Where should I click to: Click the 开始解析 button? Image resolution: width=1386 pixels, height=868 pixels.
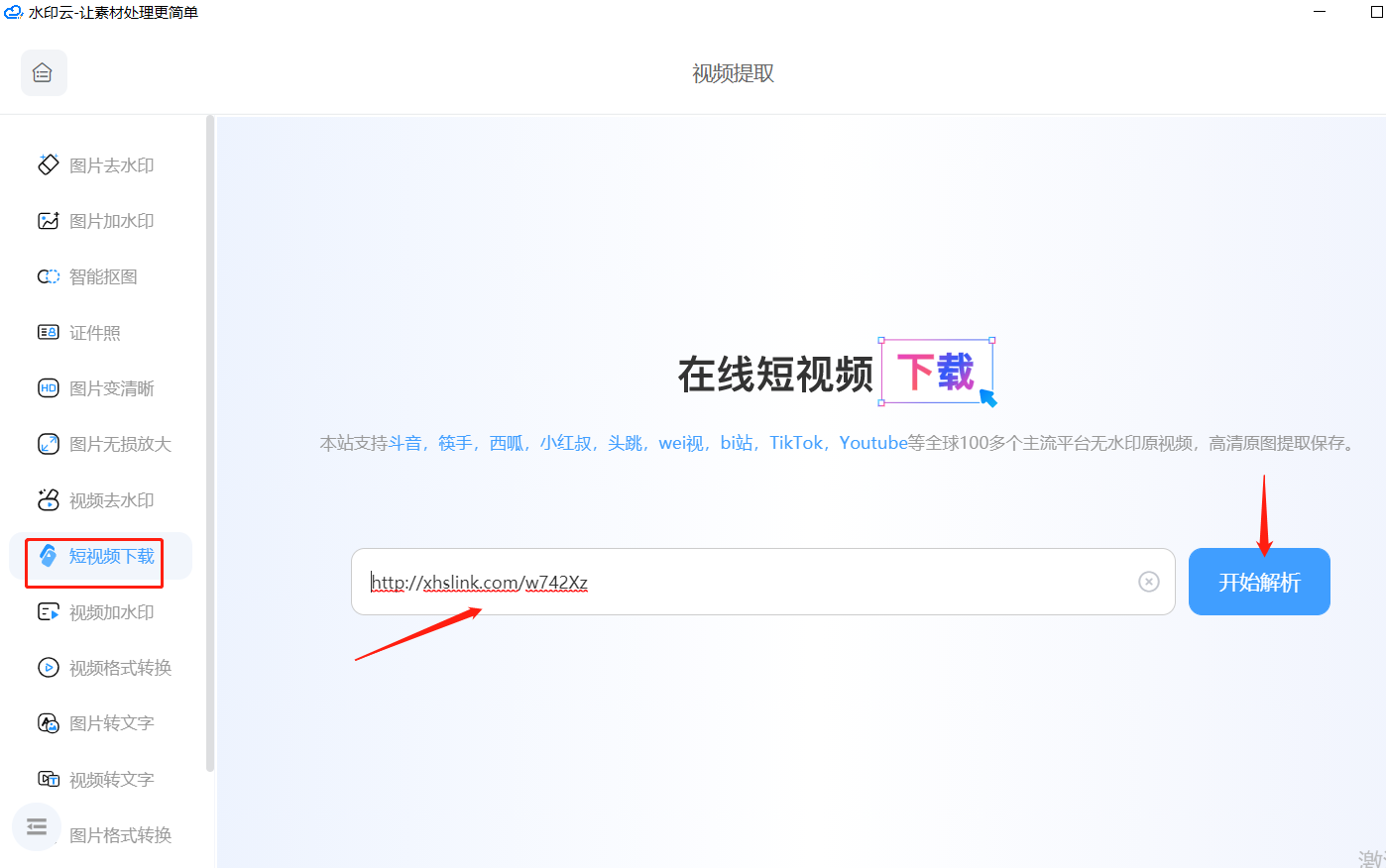[1259, 582]
